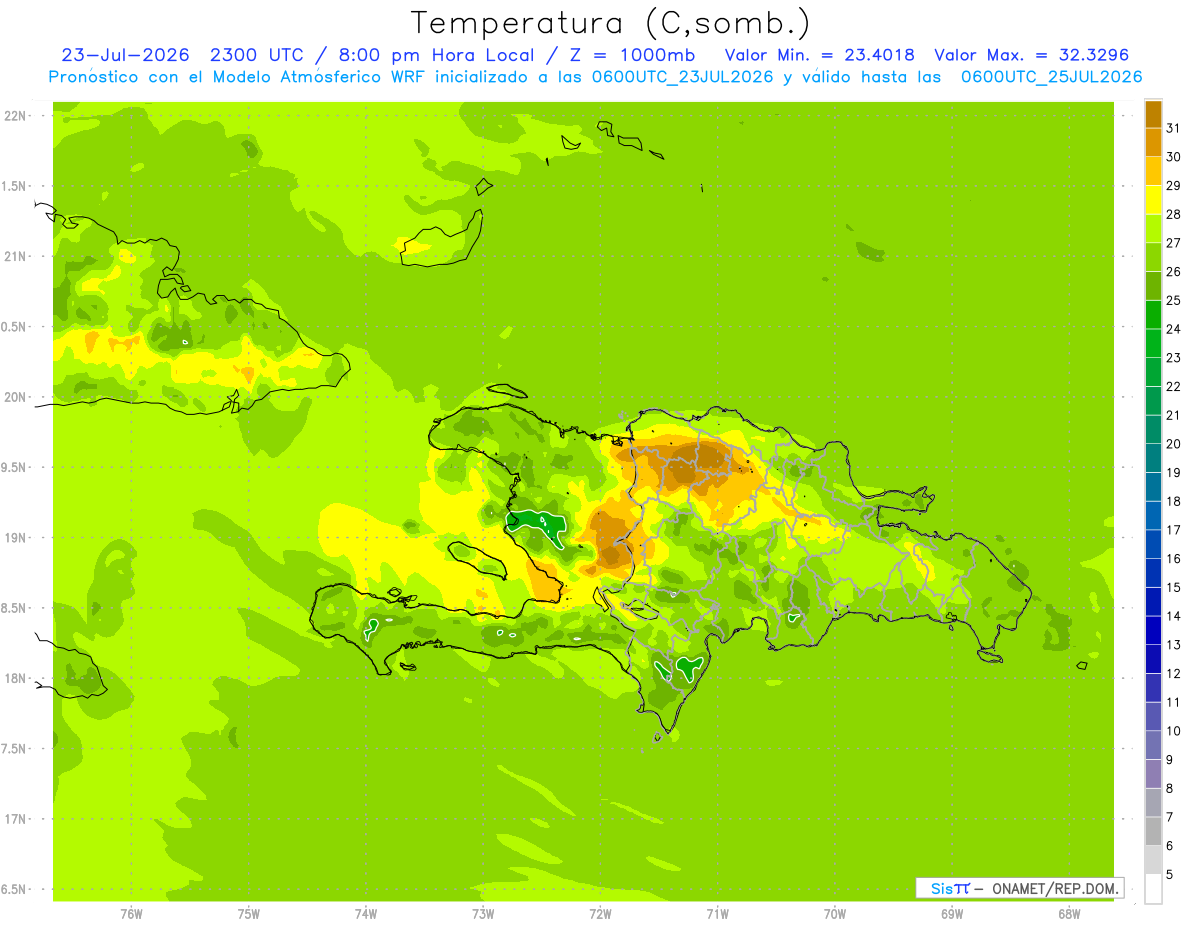Image resolution: width=1200 pixels, height=927 pixels.
Task: Click the '2300 UTC' time text
Action: point(257,55)
